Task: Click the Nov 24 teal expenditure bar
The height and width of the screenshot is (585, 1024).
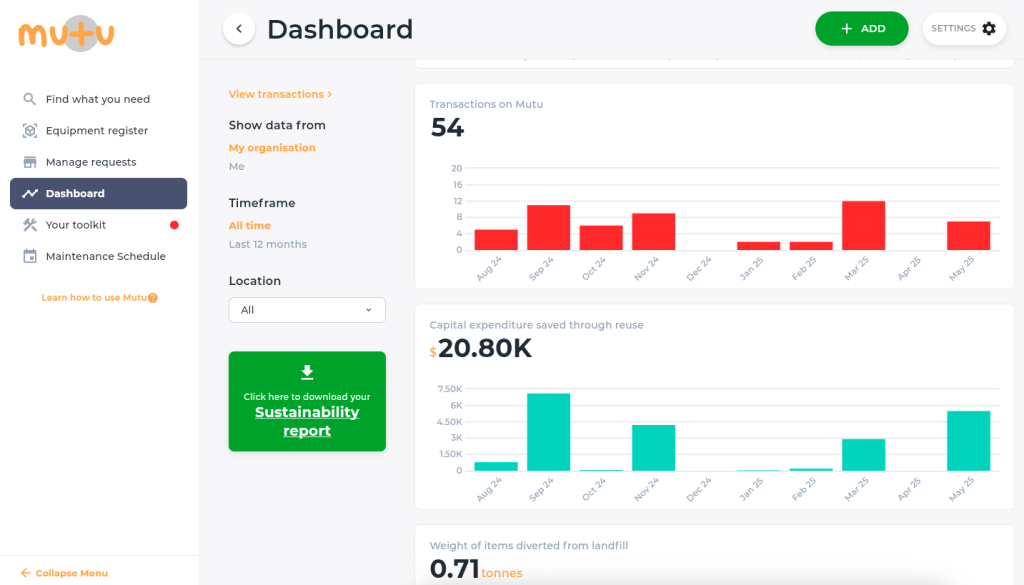Action: pos(654,448)
